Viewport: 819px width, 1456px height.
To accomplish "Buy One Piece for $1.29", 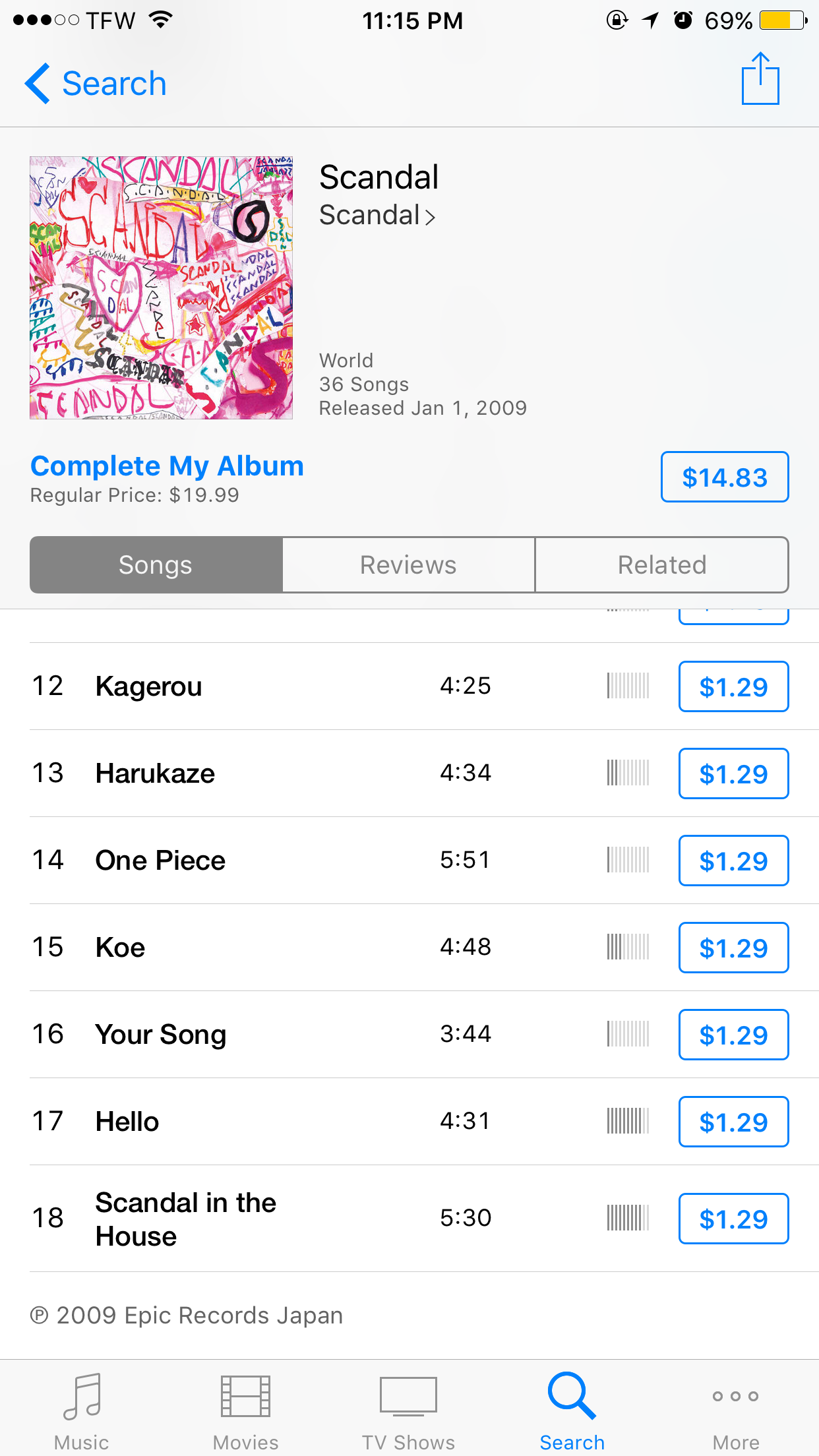I will (x=733, y=861).
